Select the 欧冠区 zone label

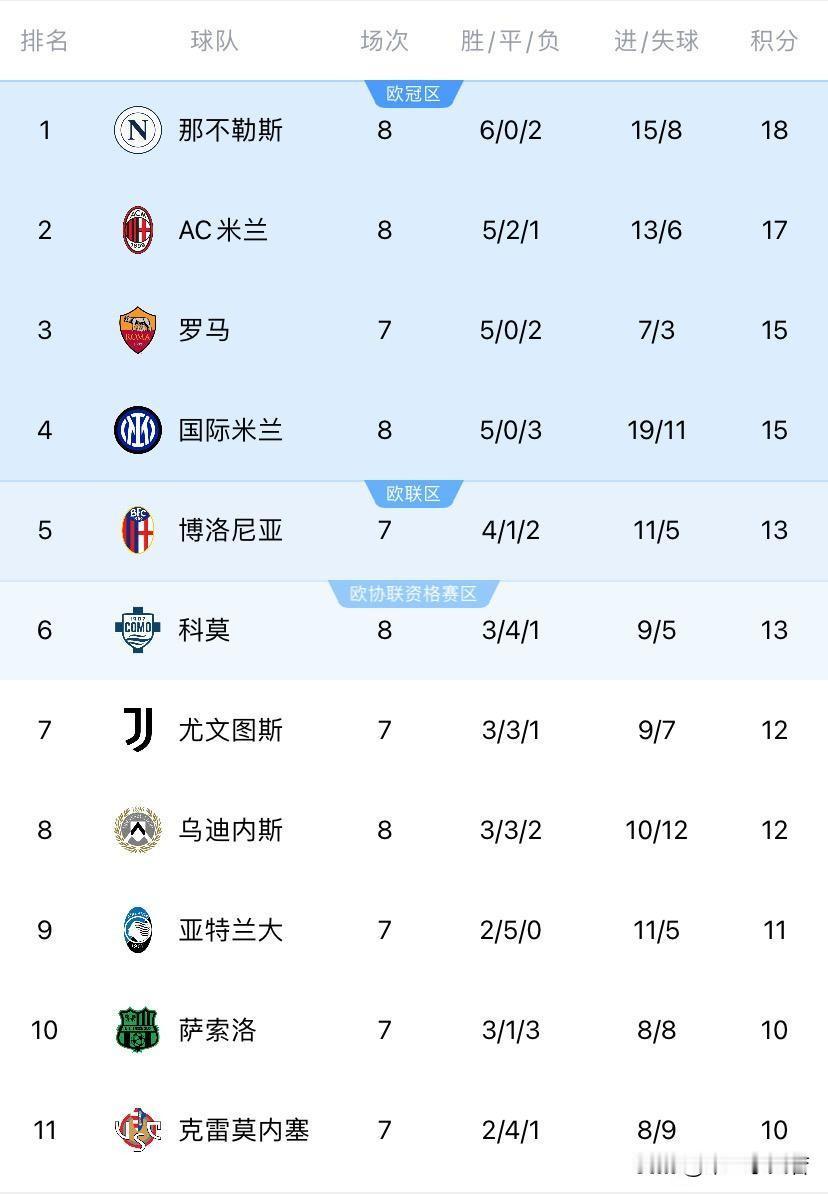click(413, 95)
